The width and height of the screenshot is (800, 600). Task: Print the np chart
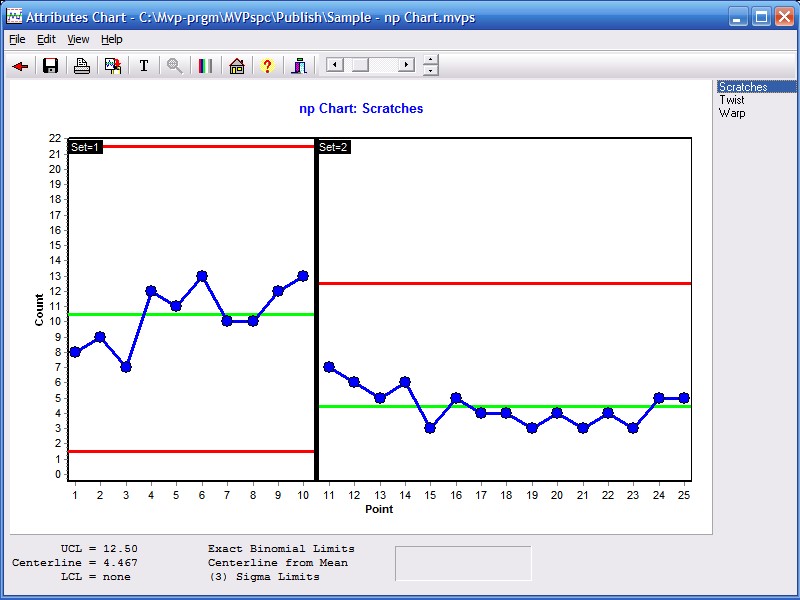coord(82,66)
